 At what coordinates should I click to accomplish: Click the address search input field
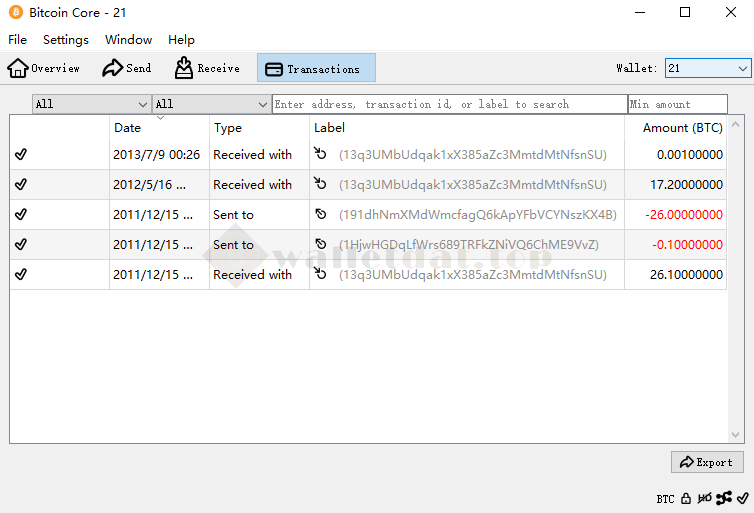coord(449,104)
